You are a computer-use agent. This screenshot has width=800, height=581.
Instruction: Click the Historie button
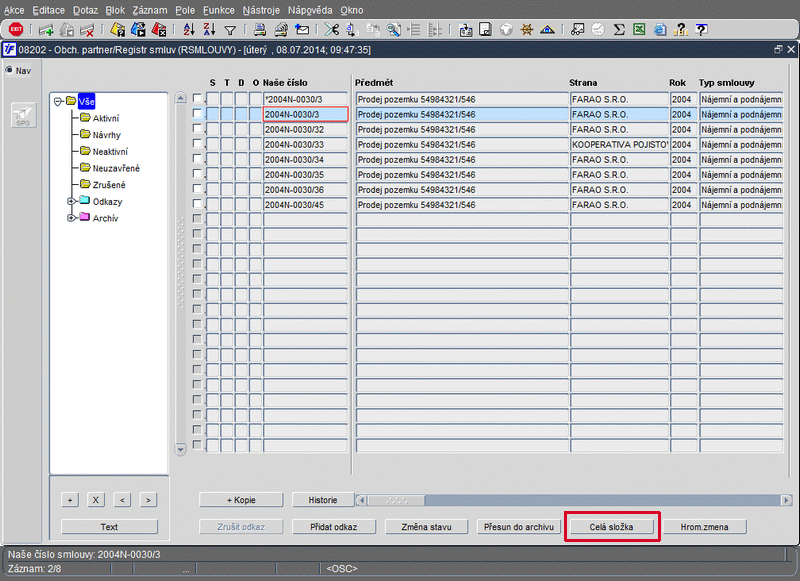pos(323,500)
